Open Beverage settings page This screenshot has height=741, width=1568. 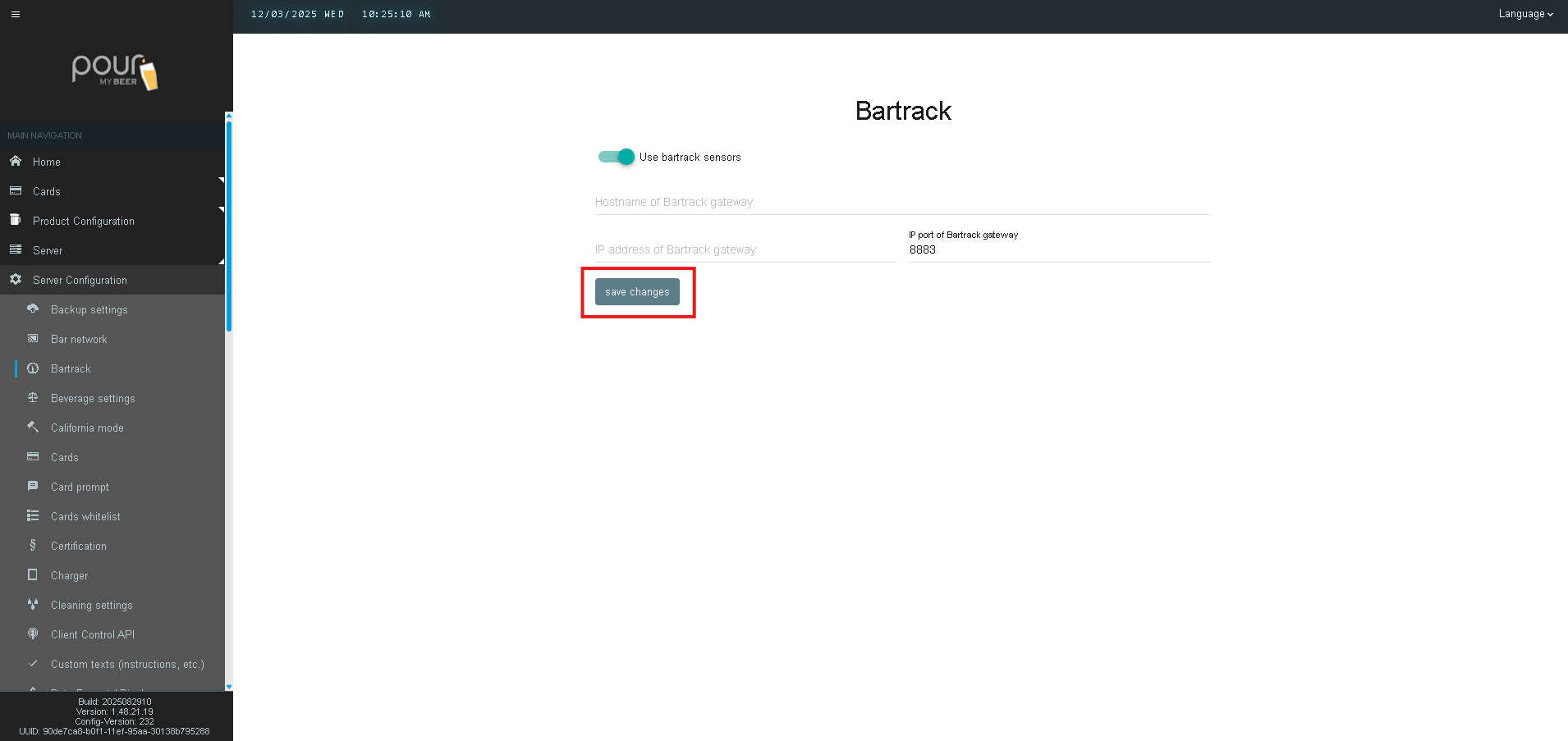click(x=93, y=398)
